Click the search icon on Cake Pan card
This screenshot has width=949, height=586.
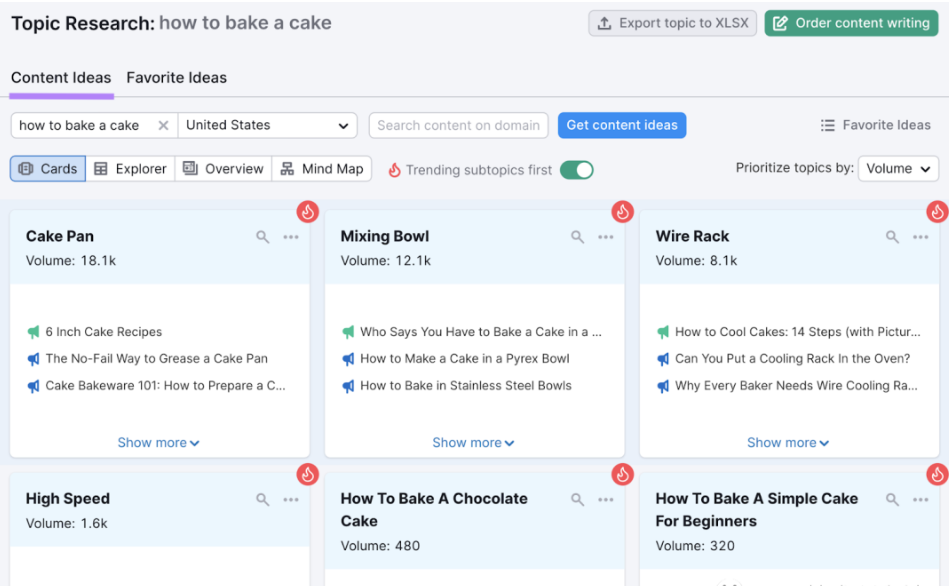coord(262,237)
